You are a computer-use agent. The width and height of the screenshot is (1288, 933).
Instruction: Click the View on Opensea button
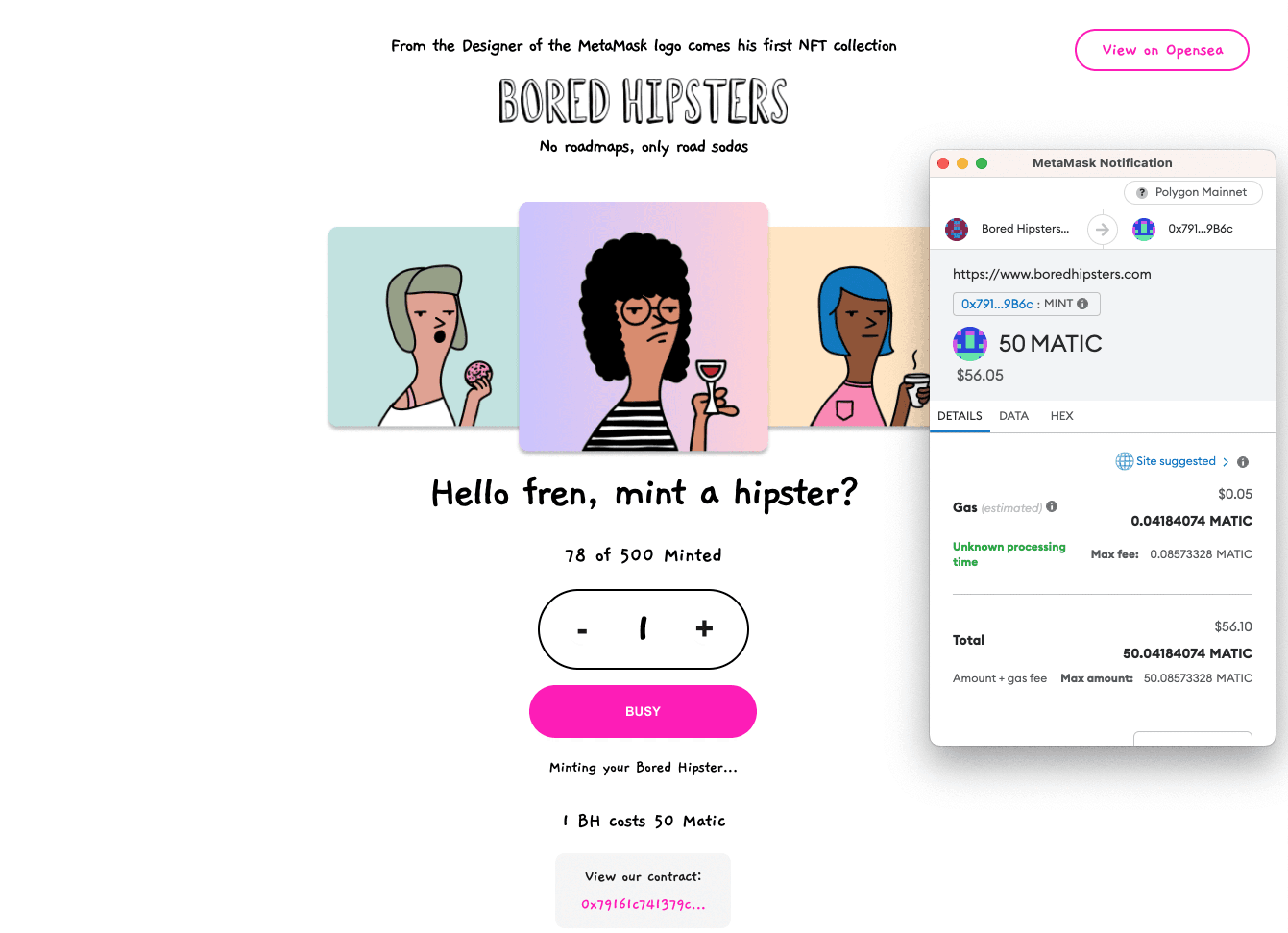[1162, 50]
